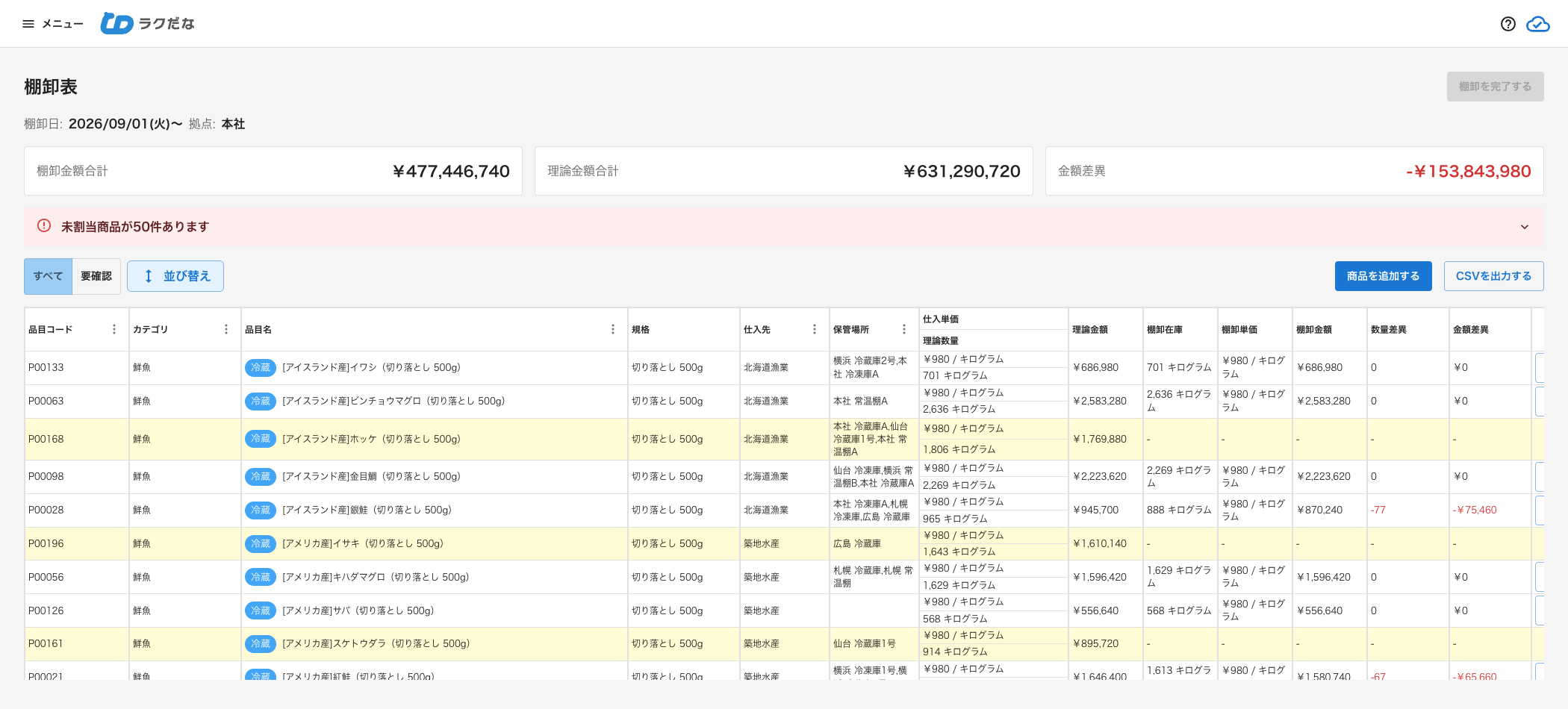This screenshot has width=1568, height=709.
Task: Open カテゴリ column options menu
Action: [226, 329]
